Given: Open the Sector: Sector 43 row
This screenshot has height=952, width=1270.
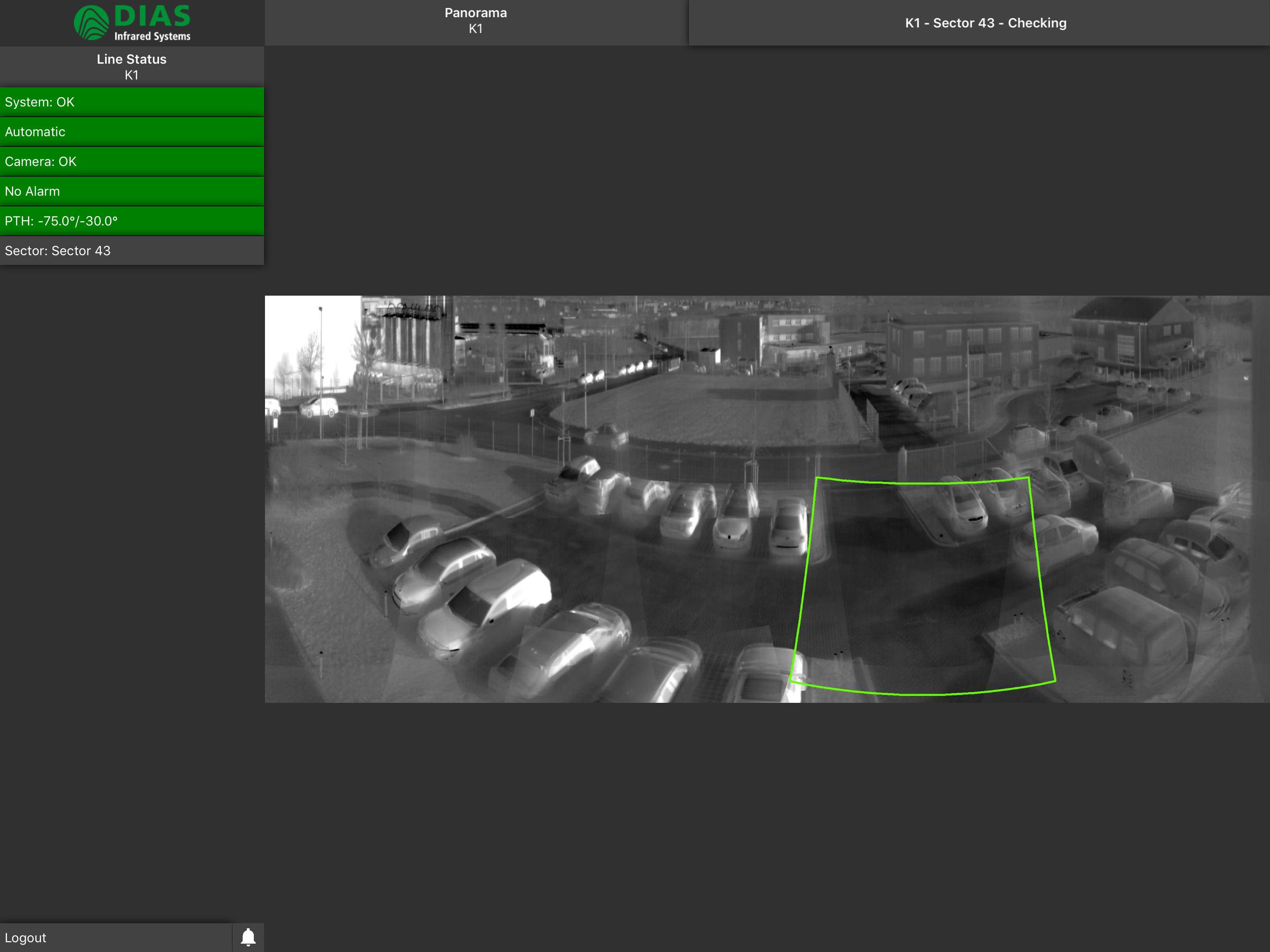Looking at the screenshot, I should pos(132,251).
